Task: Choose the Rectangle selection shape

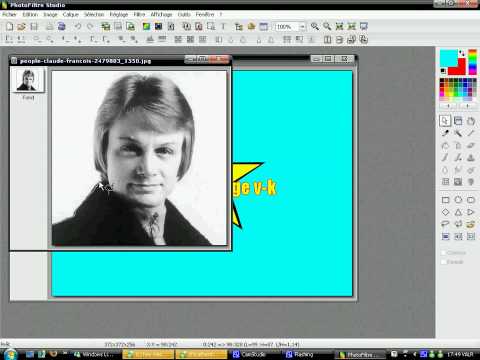Action: 445,200
